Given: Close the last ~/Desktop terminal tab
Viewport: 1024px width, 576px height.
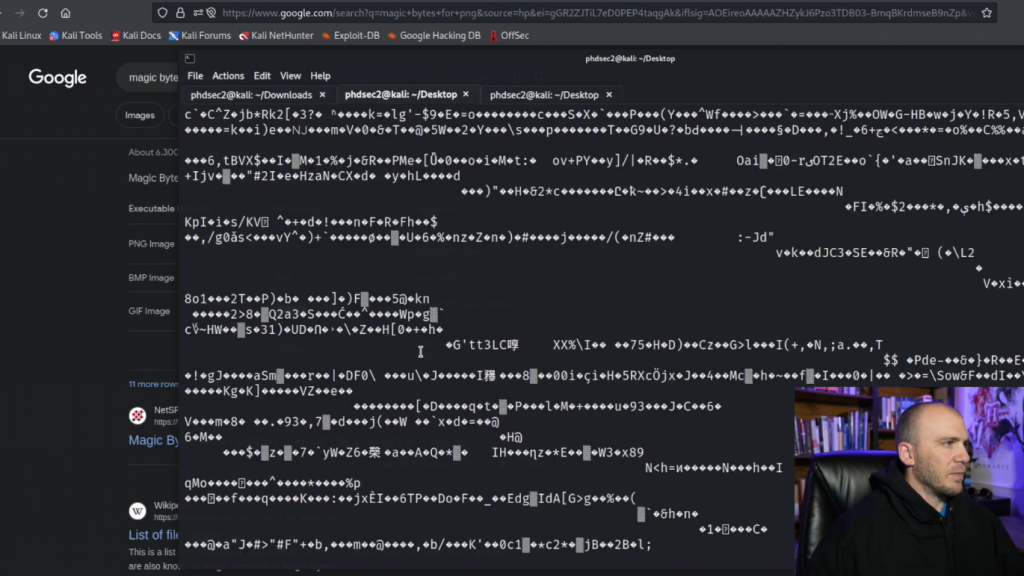Looking at the screenshot, I should click(609, 95).
